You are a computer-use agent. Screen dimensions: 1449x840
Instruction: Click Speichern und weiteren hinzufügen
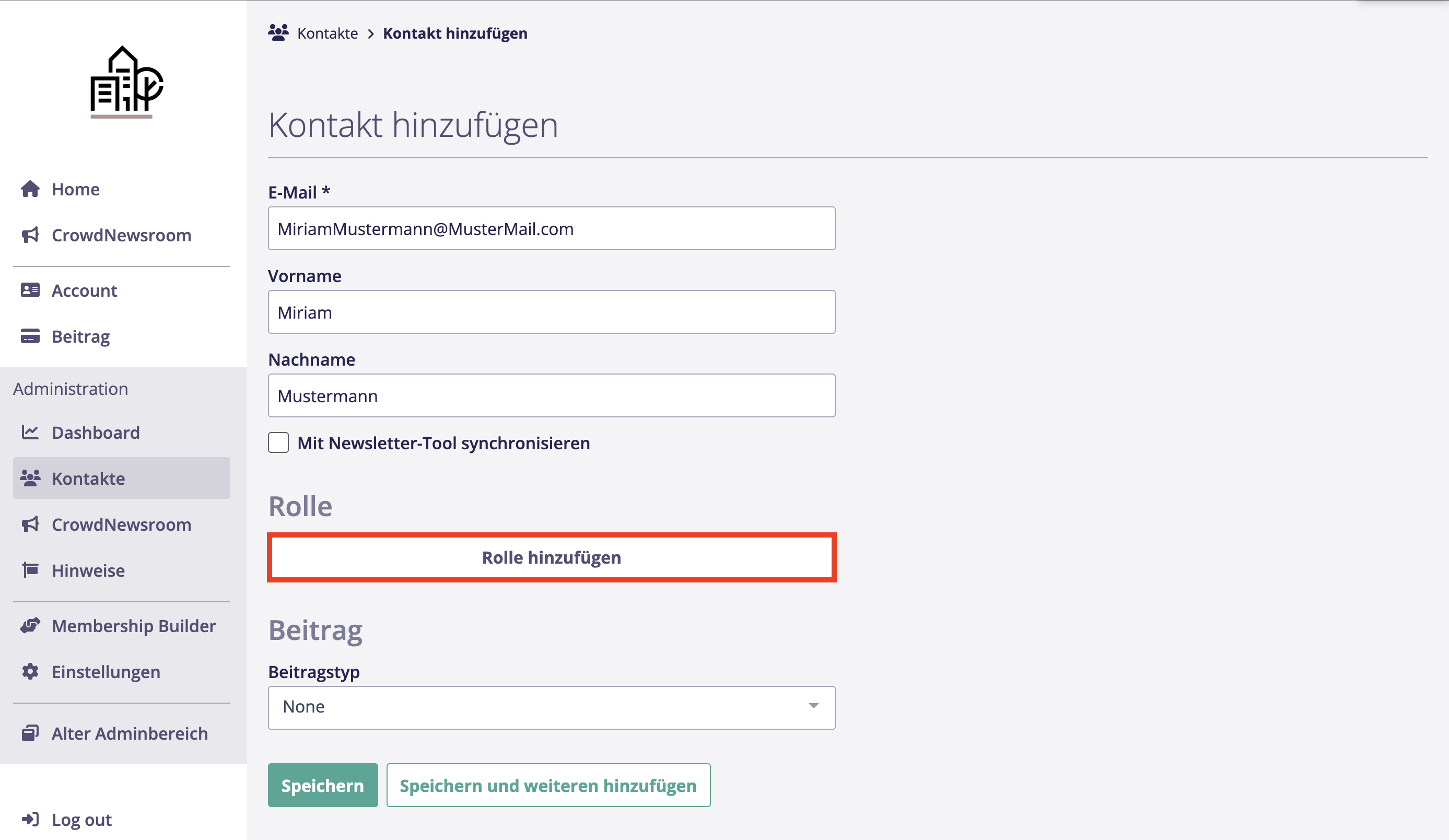(548, 785)
